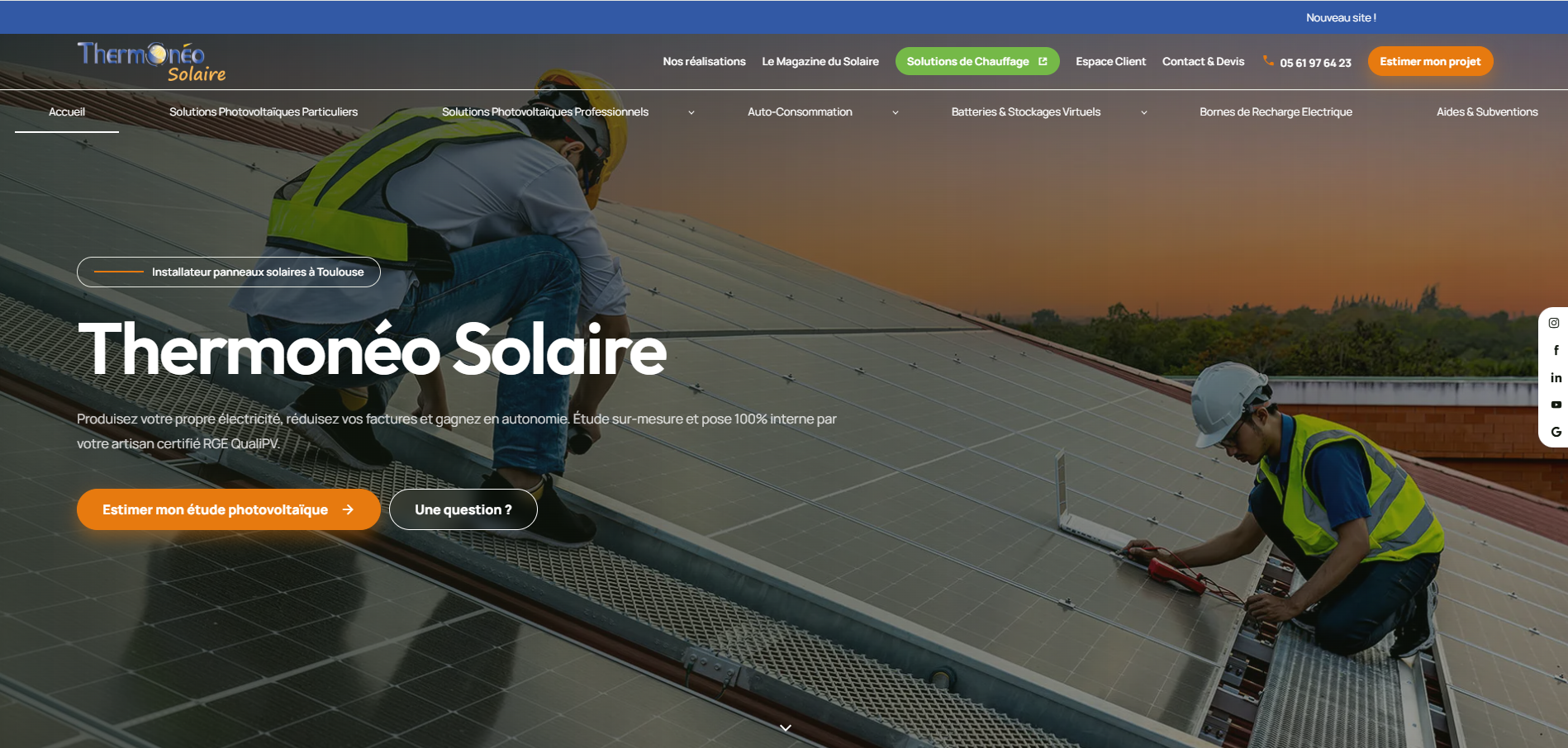Open Solutions de Chauffage green button
The image size is (1568, 748).
coord(977,61)
